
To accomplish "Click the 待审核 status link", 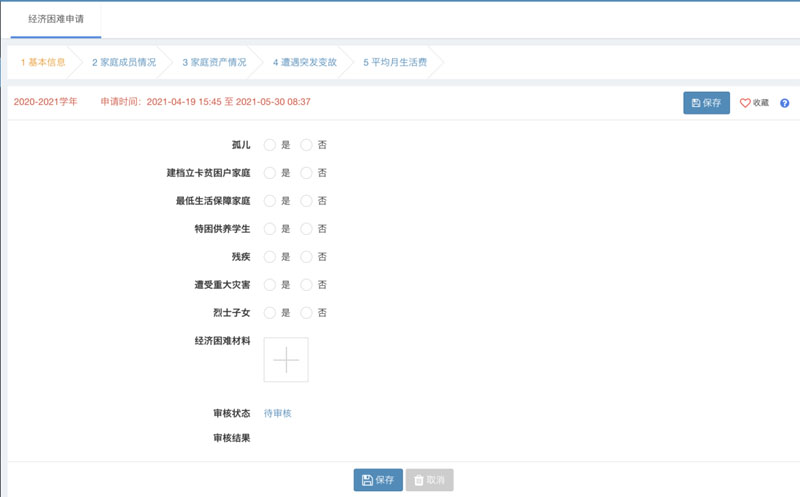I will (277, 413).
